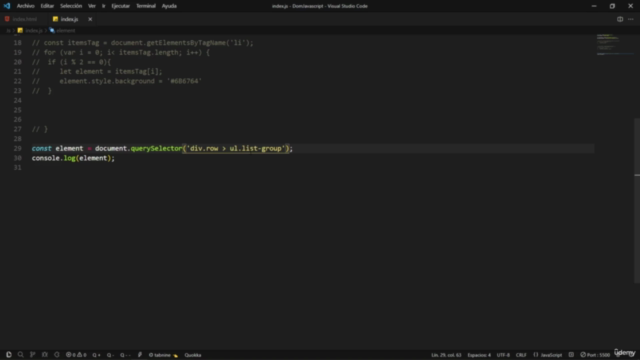Viewport: 640px width, 360px height.
Task: Open the tabnine status item
Action: click(163, 355)
